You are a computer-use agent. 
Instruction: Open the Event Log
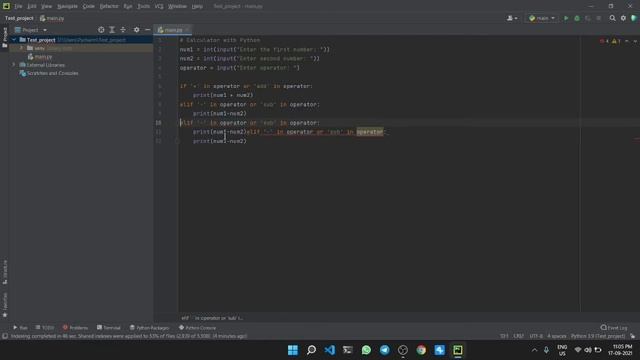614,328
